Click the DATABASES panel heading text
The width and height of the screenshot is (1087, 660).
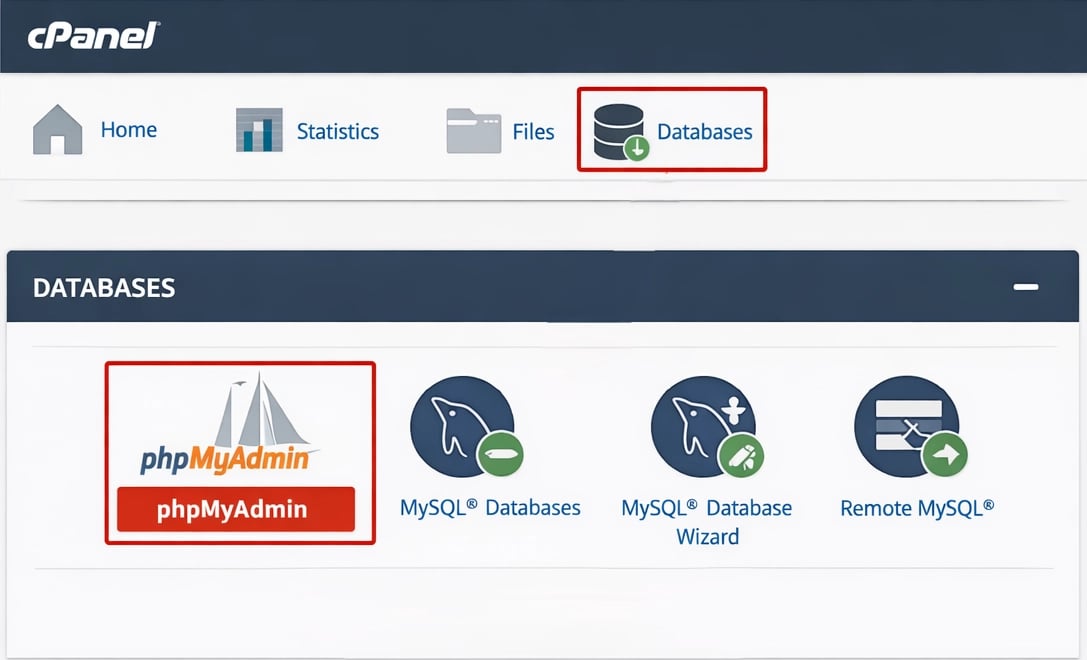point(104,288)
